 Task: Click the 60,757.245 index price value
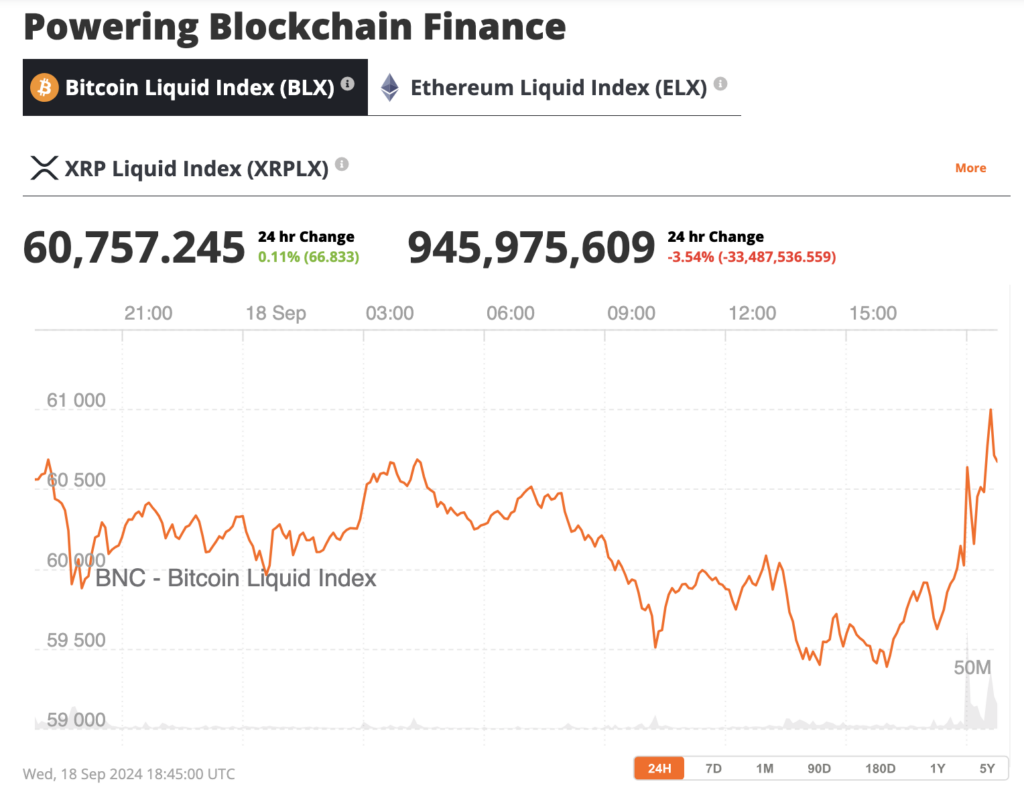(134, 247)
